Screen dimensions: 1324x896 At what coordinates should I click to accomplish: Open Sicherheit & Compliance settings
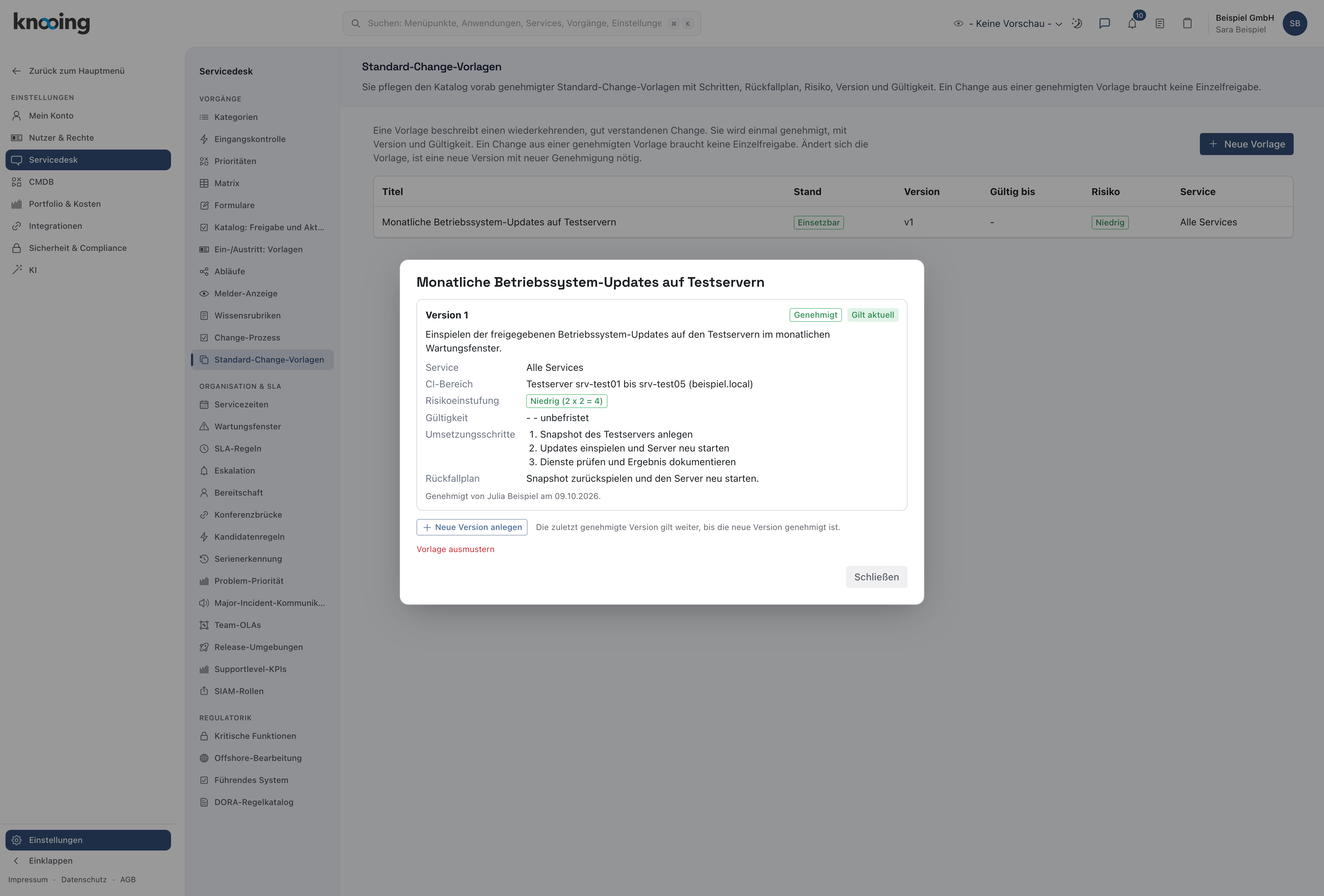pos(88,248)
